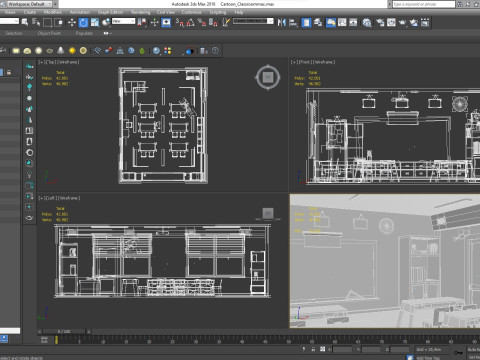The width and height of the screenshot is (480, 360).
Task: Open the Views menu
Action: click(10, 12)
